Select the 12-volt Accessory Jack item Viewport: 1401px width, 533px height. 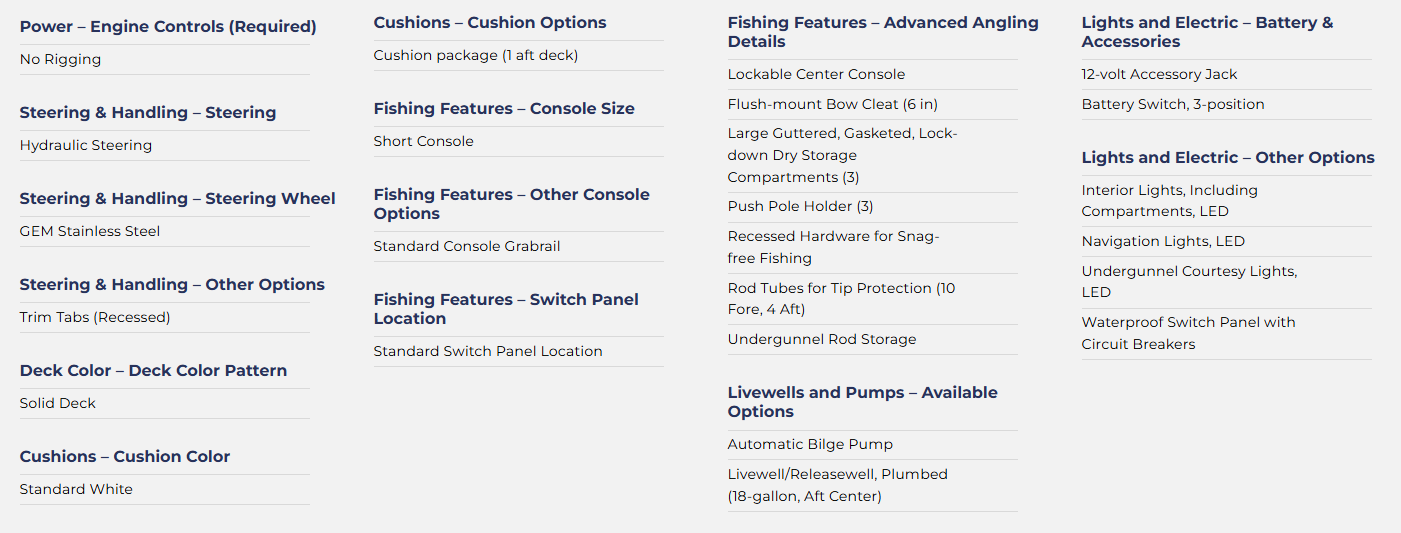pyautogui.click(x=1159, y=74)
